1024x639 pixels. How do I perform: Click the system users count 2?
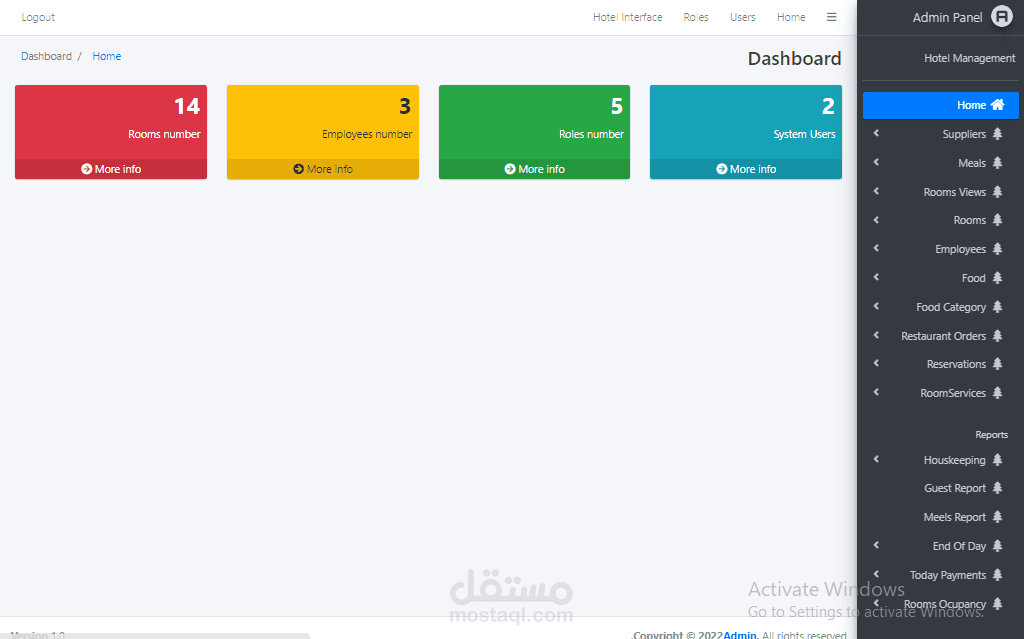[x=828, y=106]
